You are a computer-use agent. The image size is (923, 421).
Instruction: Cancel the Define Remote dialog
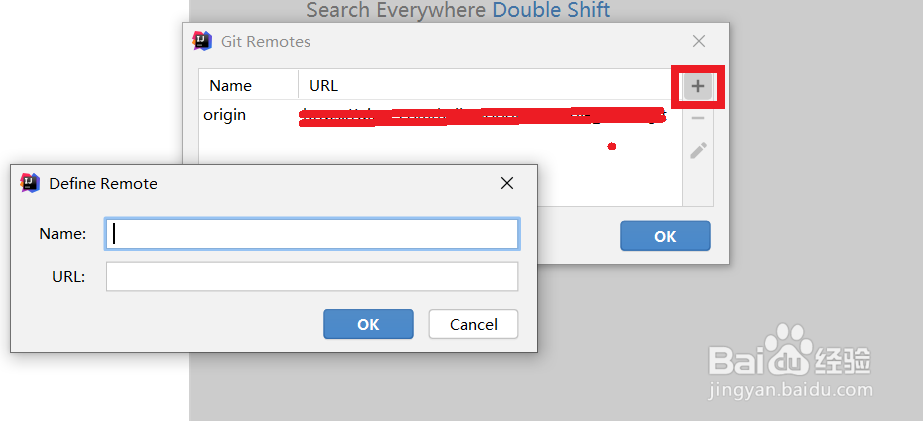[x=473, y=324]
